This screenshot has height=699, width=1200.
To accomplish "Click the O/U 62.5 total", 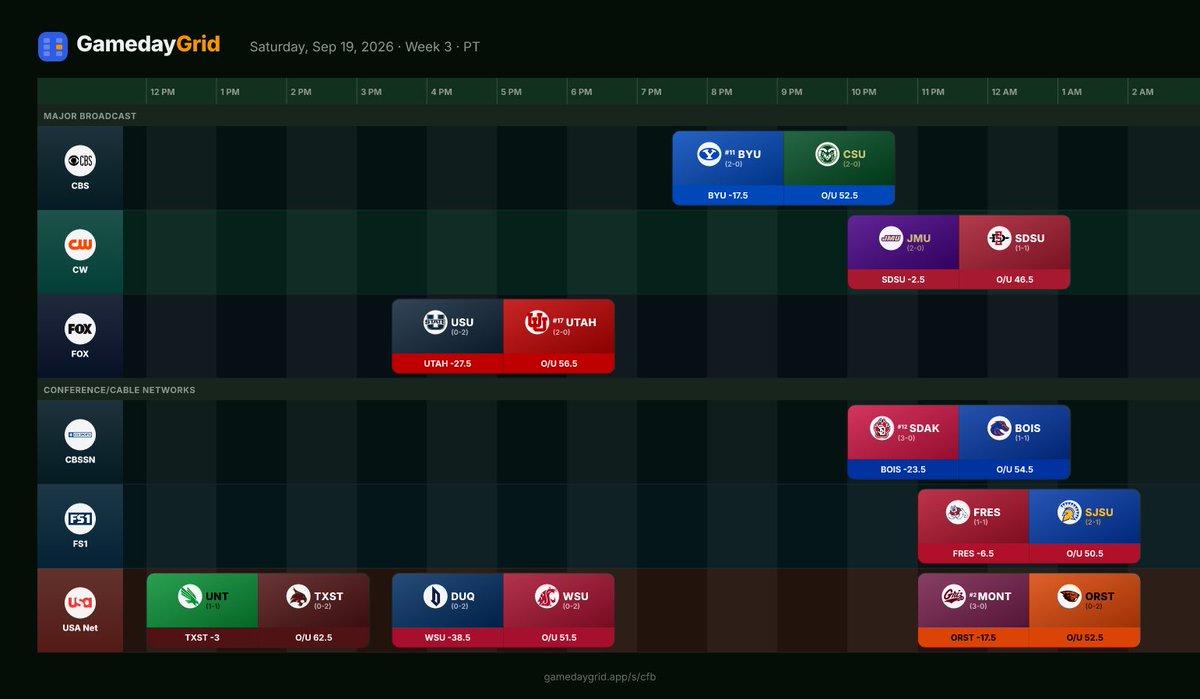I will pos(314,637).
